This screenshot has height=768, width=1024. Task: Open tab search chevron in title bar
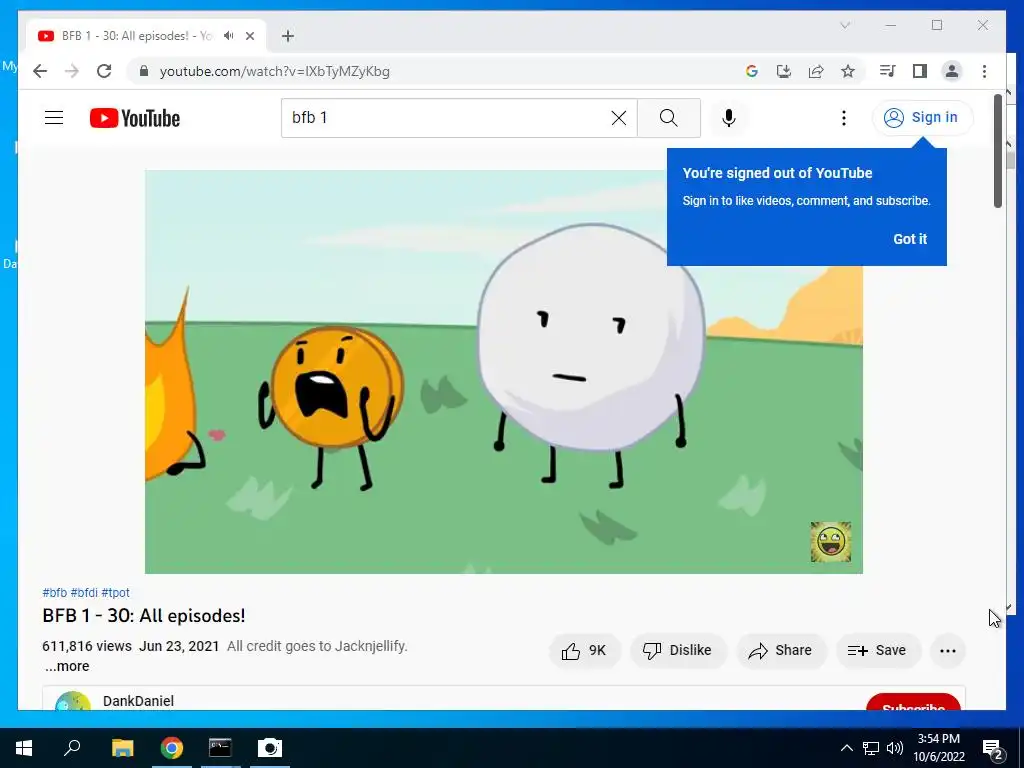point(844,25)
